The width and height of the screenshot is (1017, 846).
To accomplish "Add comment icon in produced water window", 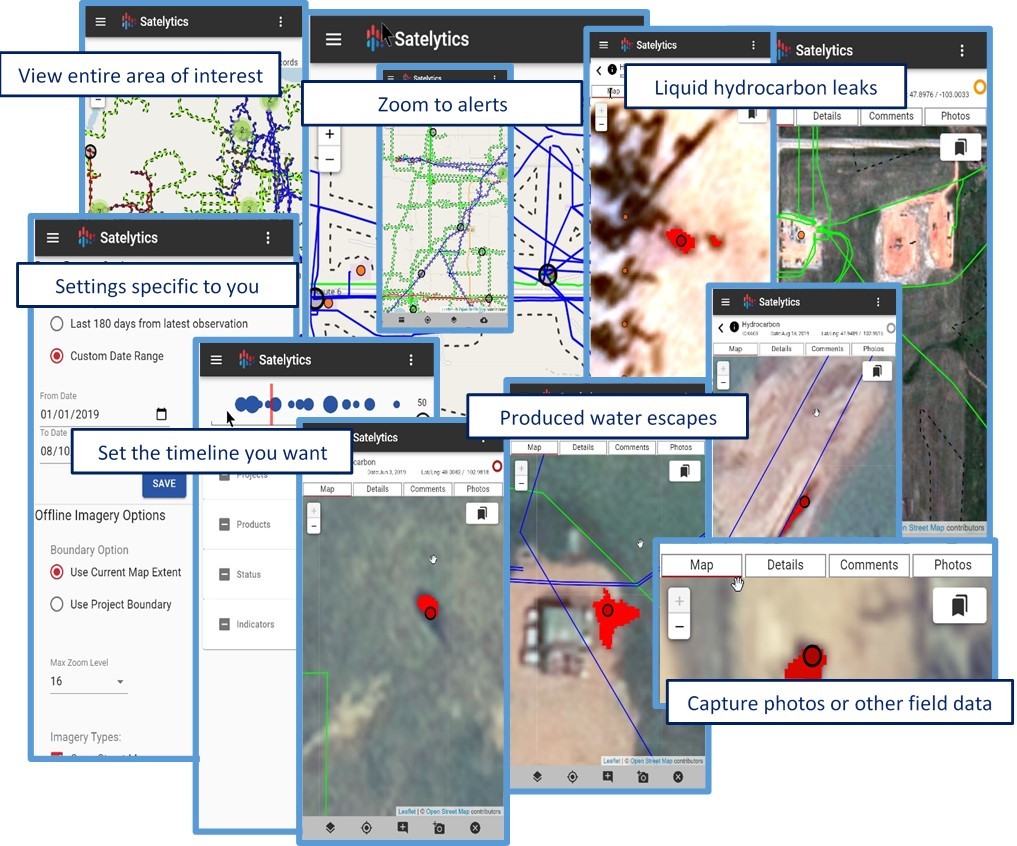I will (x=608, y=777).
